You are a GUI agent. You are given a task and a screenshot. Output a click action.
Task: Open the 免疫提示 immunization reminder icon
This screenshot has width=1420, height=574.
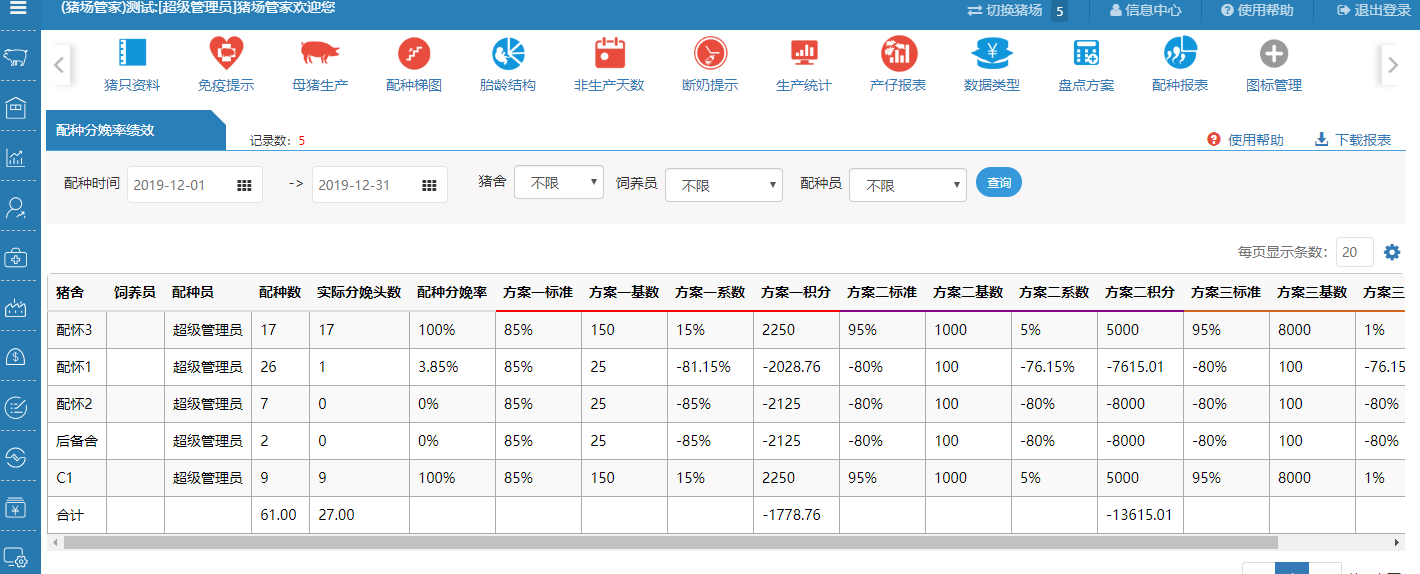pyautogui.click(x=226, y=54)
